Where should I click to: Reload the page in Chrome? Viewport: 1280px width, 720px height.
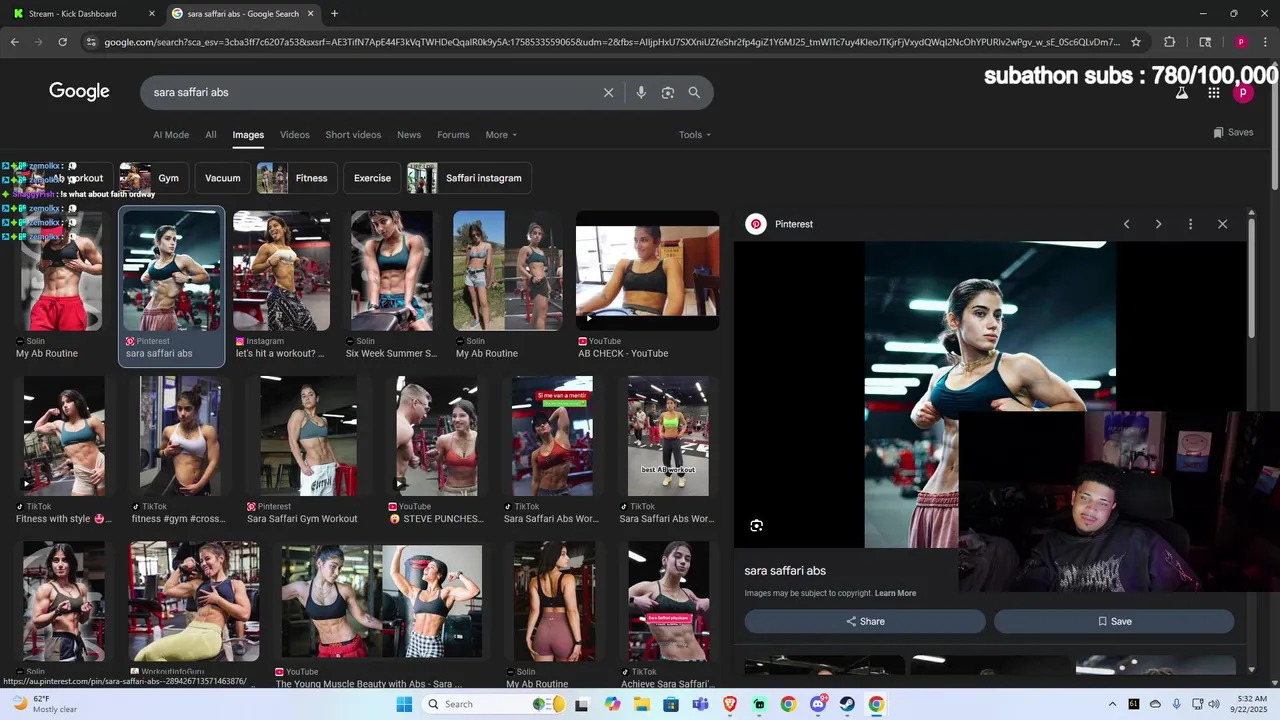pyautogui.click(x=62, y=42)
